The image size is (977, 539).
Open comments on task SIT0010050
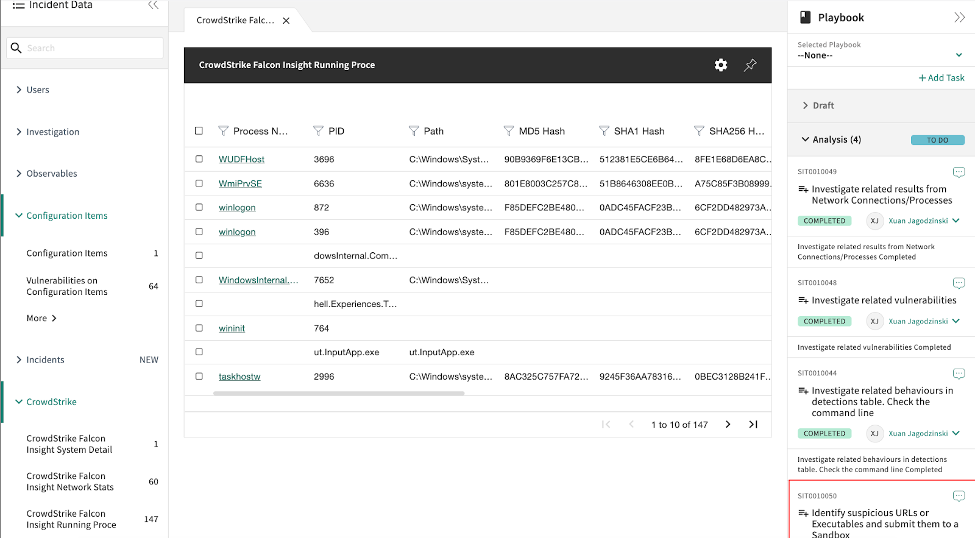(x=959, y=496)
